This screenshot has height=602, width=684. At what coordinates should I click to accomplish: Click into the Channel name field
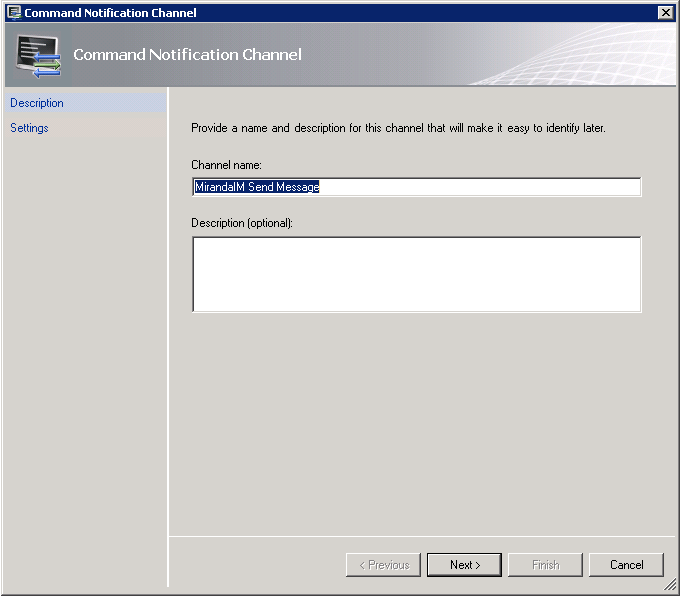pos(419,188)
